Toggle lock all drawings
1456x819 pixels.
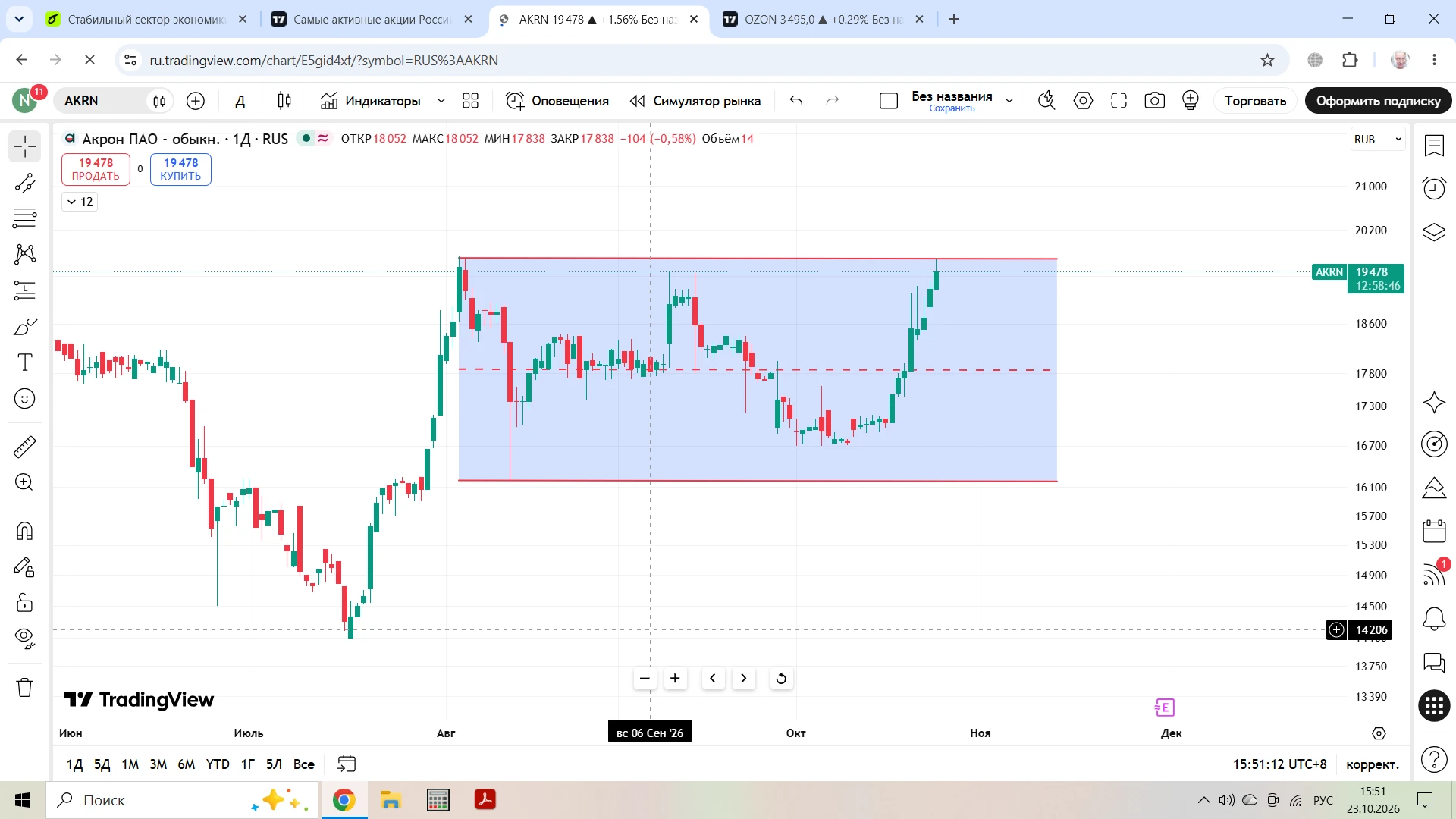[24, 603]
